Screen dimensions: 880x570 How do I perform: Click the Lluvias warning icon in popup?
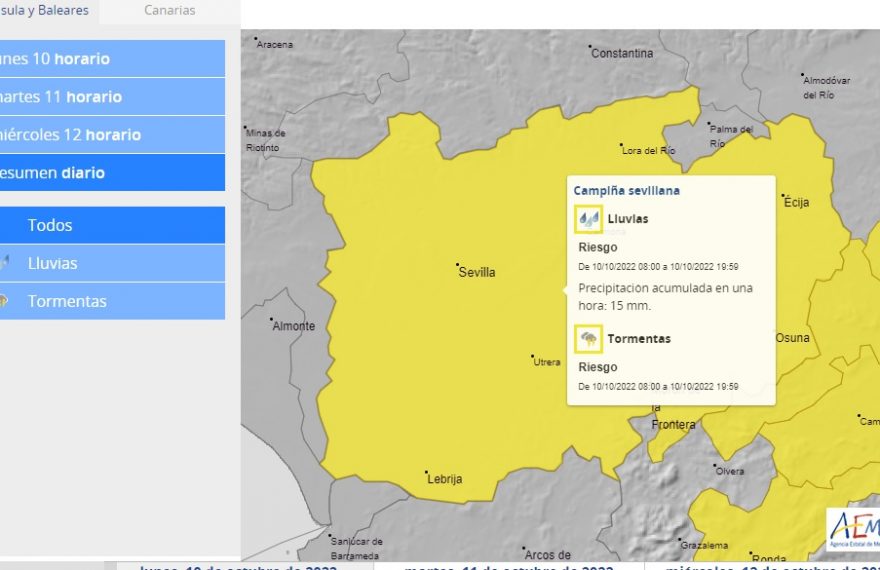tap(589, 219)
